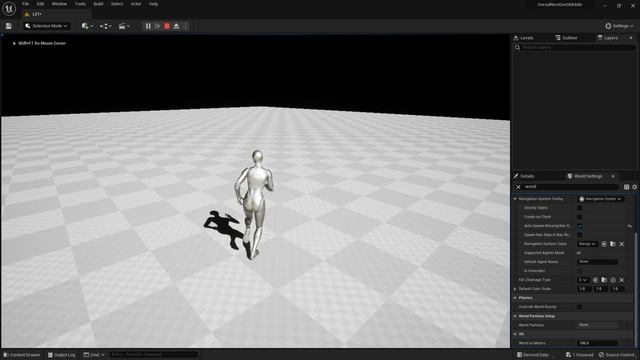Close the Layers tab
The image size is (640, 360).
[631, 38]
